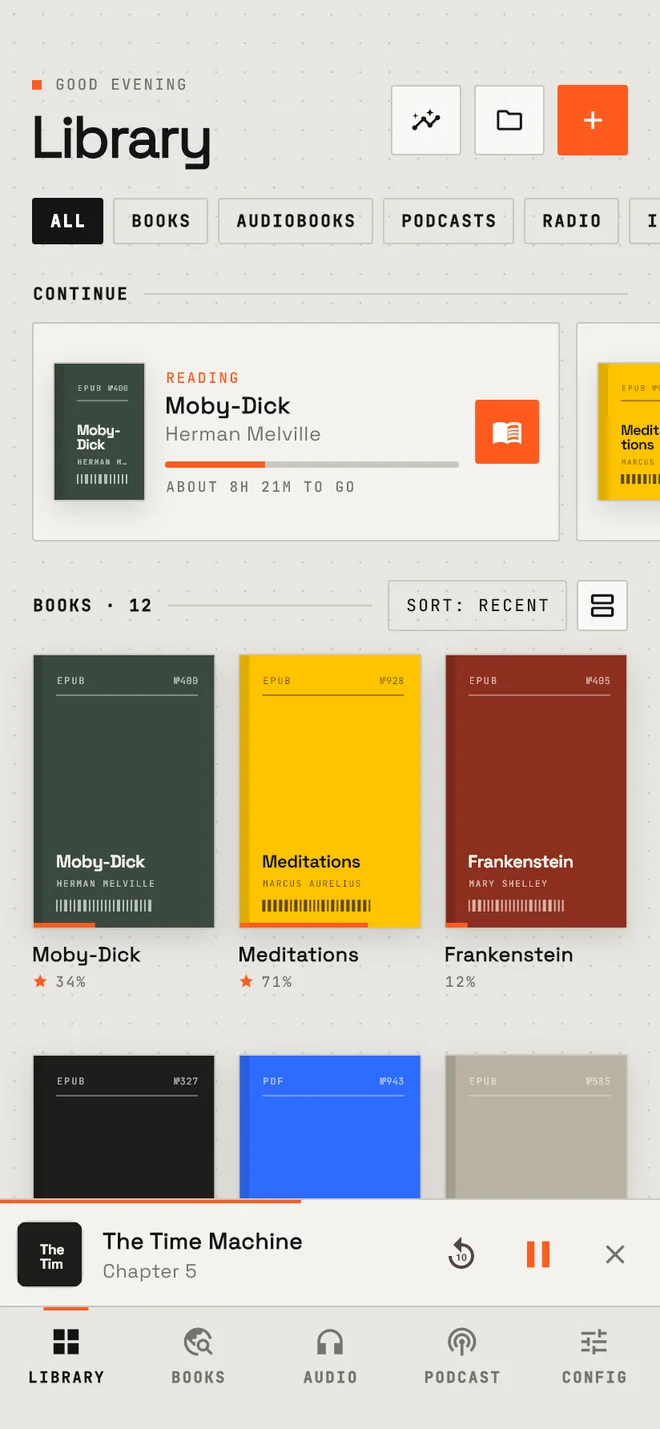Open the sparkle trend insights icon button
This screenshot has height=1429, width=660.
click(426, 120)
